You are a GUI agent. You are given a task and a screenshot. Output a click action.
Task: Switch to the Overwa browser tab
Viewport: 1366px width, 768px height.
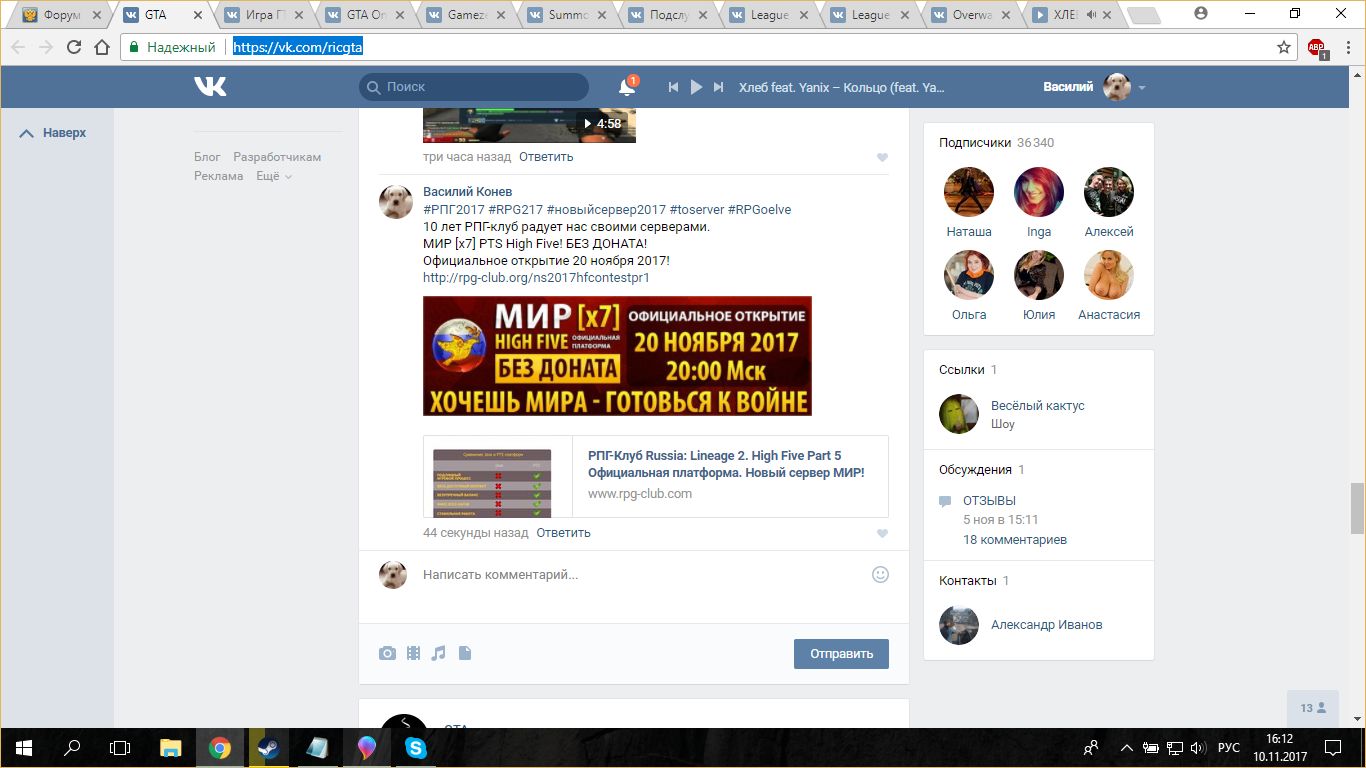973,15
